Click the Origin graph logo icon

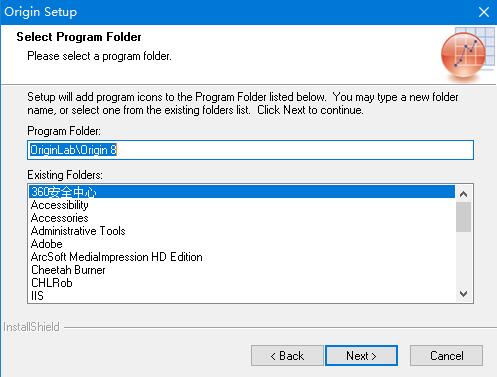point(467,53)
